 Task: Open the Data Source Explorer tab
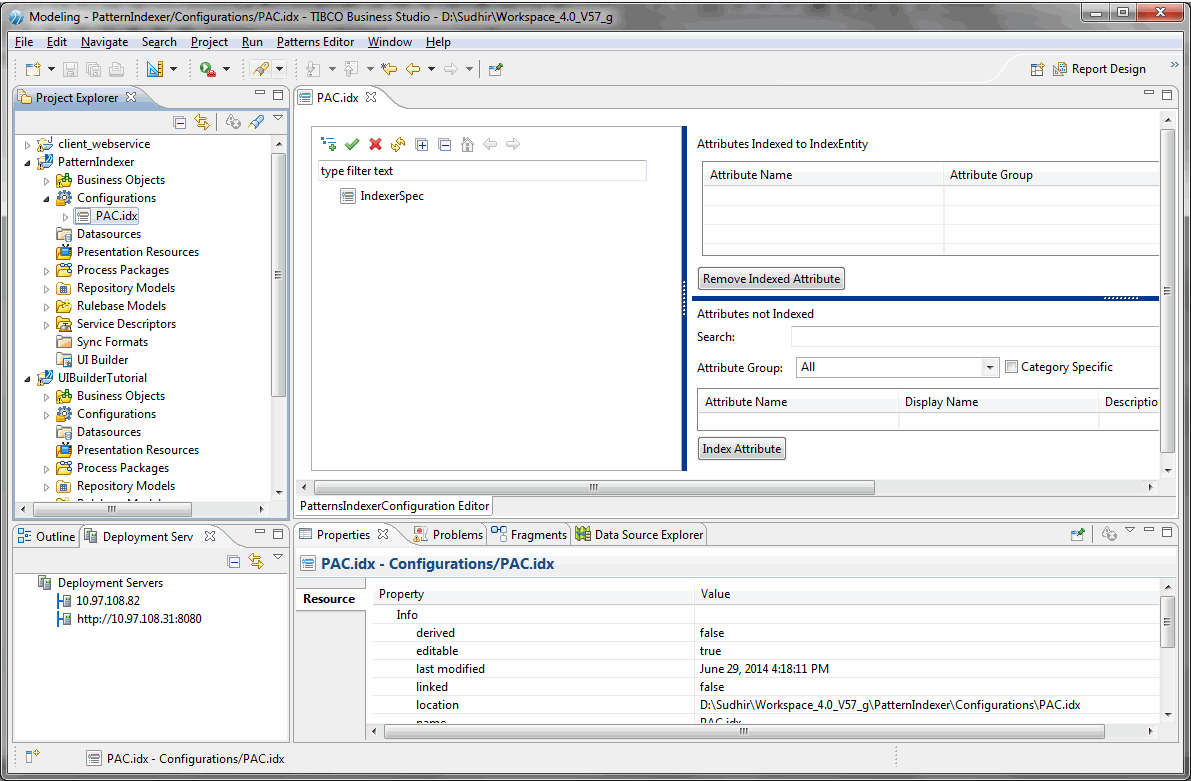pyautogui.click(x=640, y=535)
